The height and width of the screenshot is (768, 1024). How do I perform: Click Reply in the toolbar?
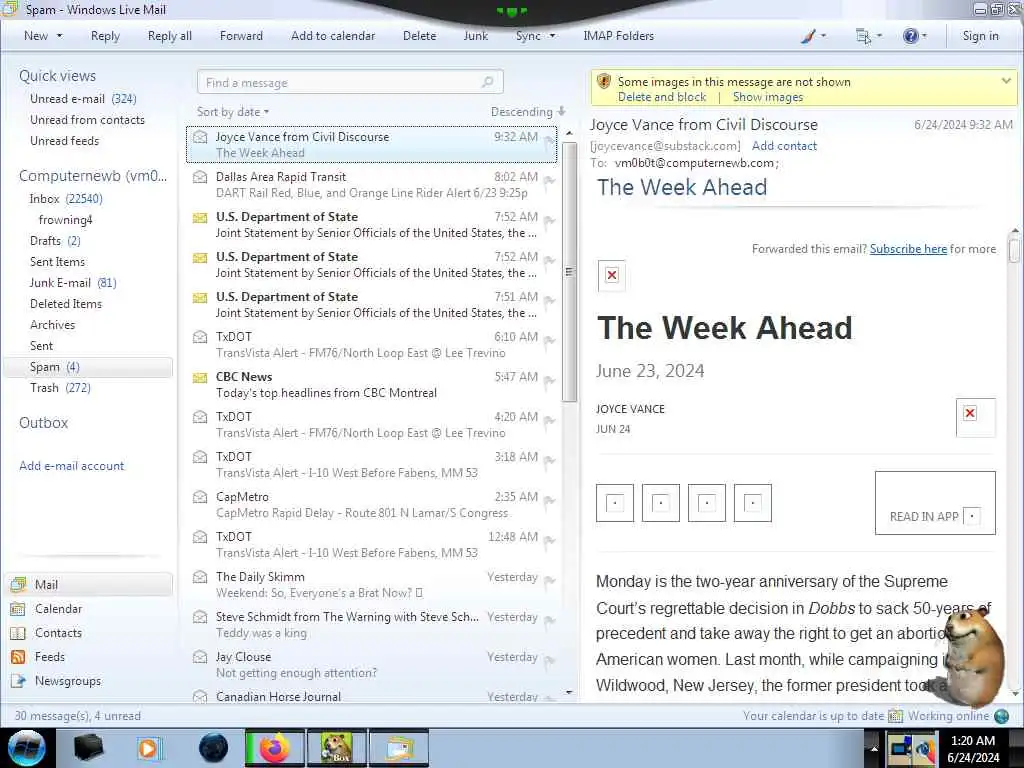tap(105, 36)
